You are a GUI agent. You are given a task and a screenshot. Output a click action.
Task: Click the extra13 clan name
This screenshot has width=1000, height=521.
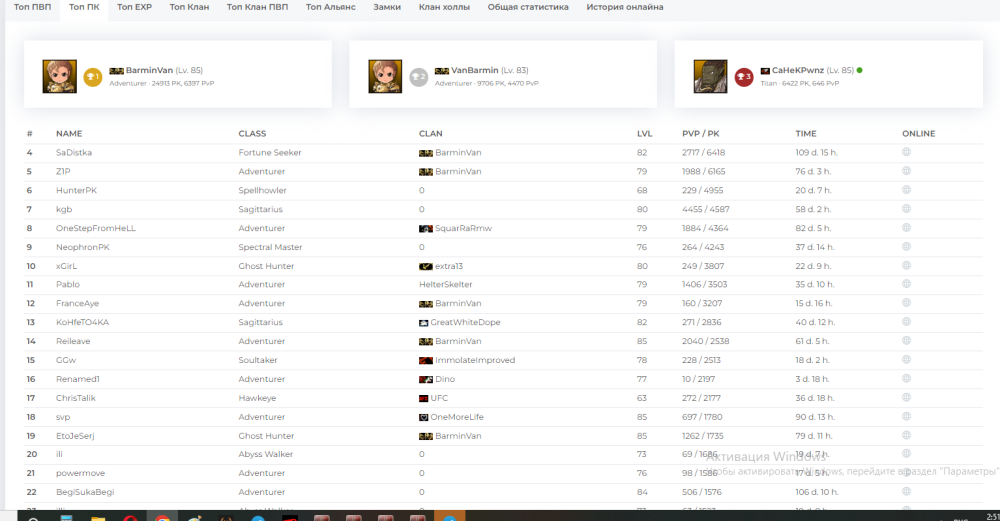point(449,266)
